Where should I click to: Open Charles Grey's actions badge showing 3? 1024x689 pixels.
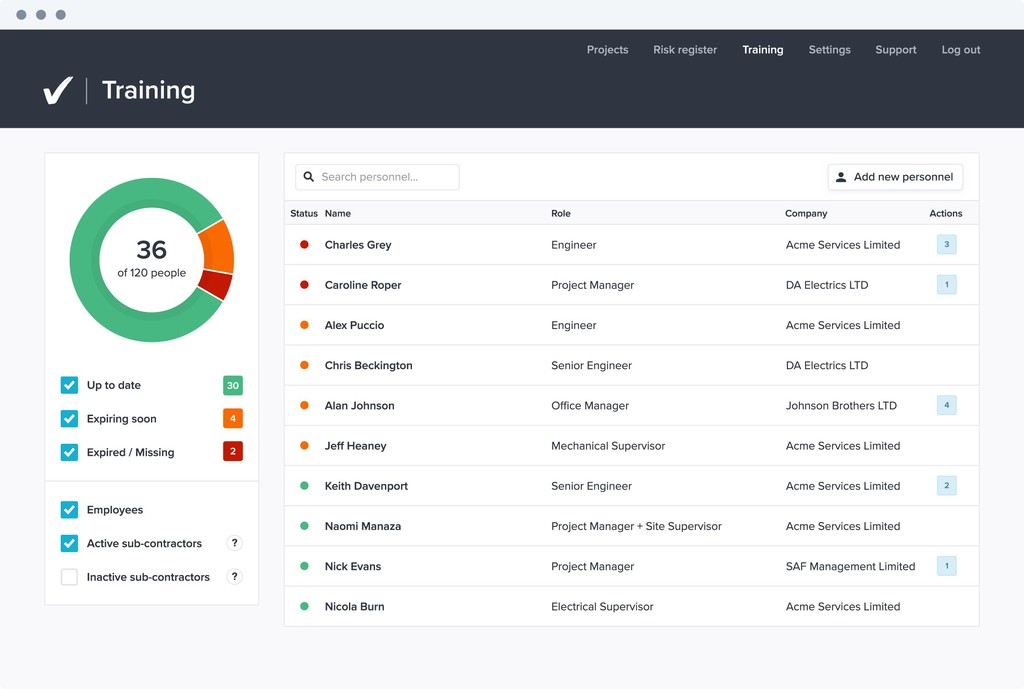pos(946,245)
